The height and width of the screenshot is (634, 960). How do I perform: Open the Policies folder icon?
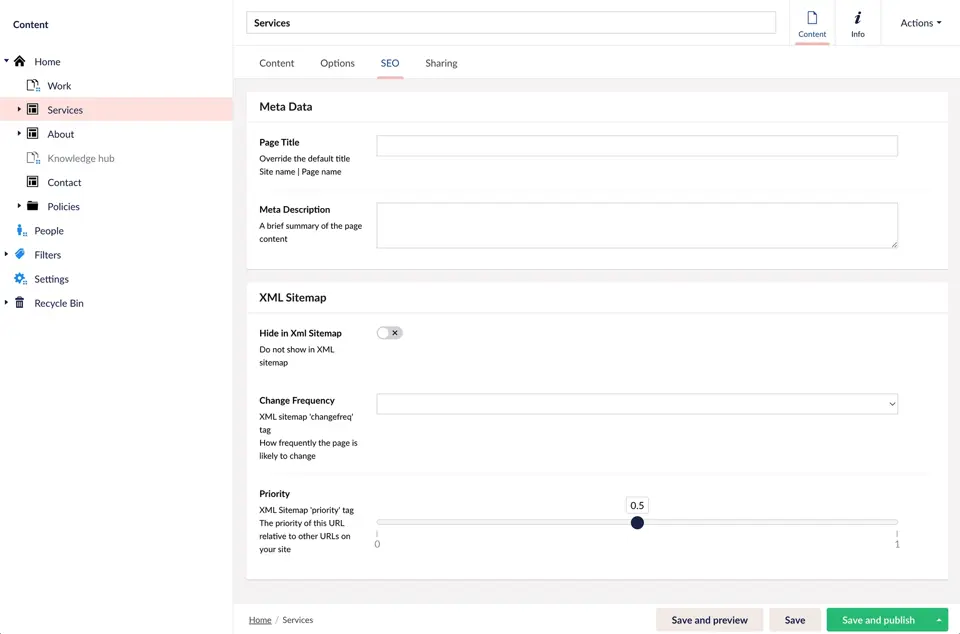click(x=35, y=206)
